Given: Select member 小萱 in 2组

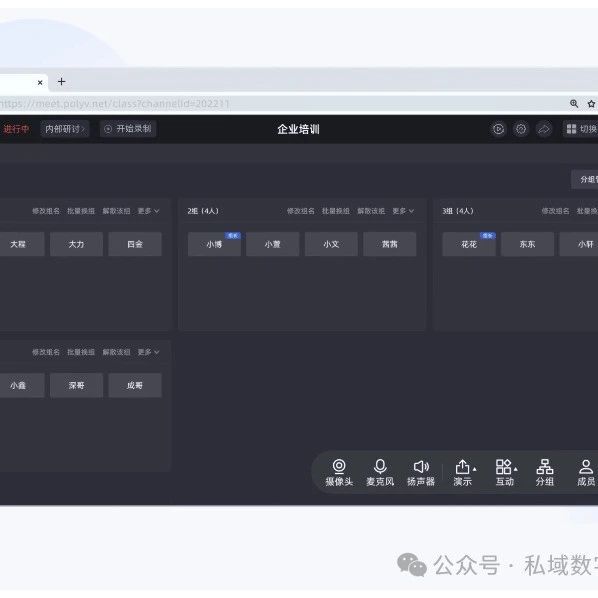Looking at the screenshot, I should [273, 244].
